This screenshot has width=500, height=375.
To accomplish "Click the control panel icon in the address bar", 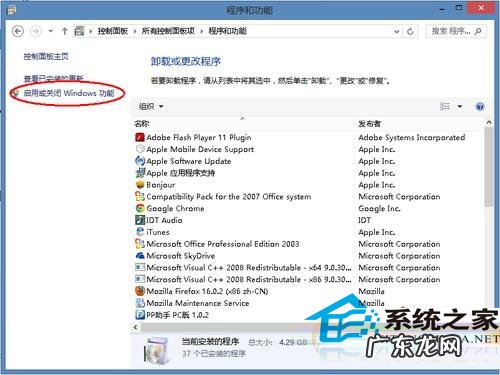I will click(x=79, y=31).
